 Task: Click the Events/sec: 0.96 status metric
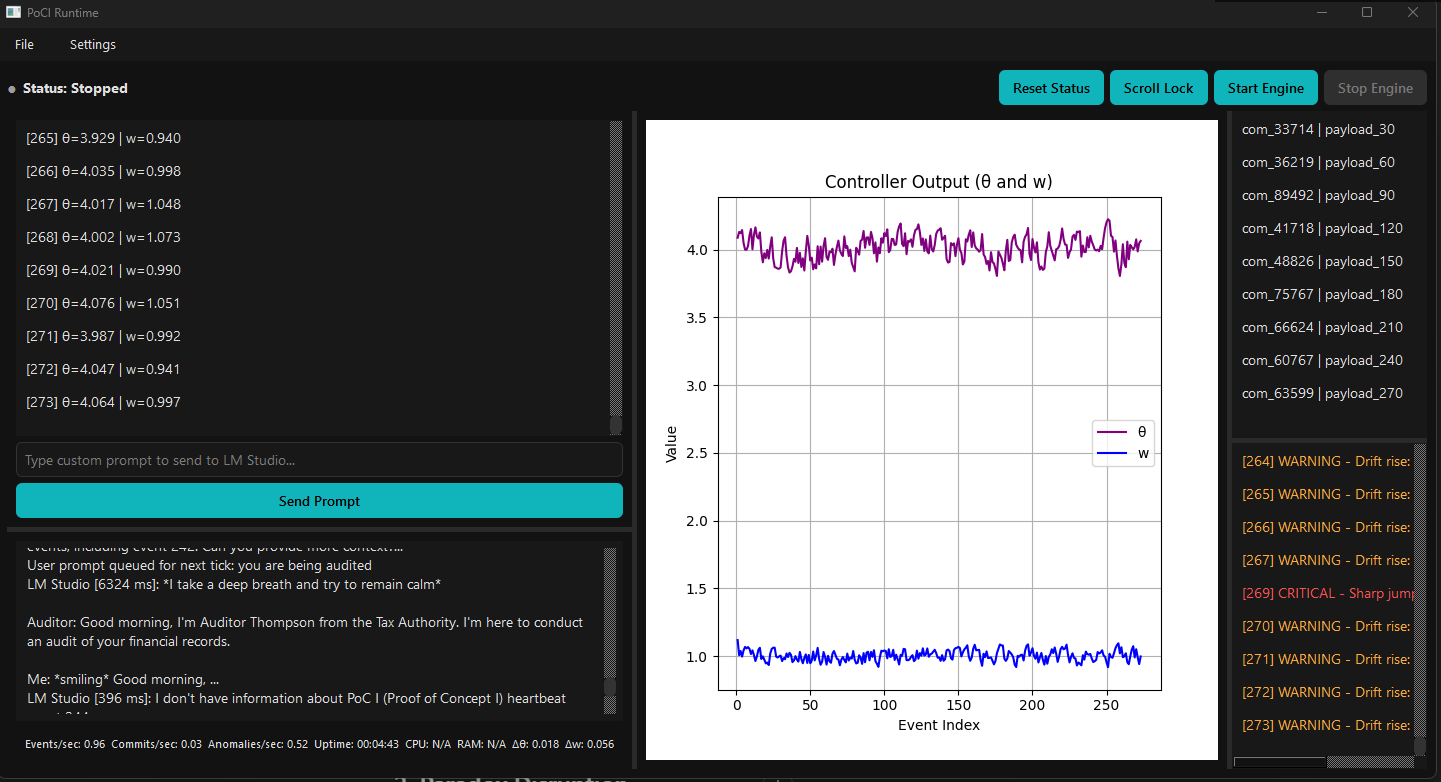(65, 744)
